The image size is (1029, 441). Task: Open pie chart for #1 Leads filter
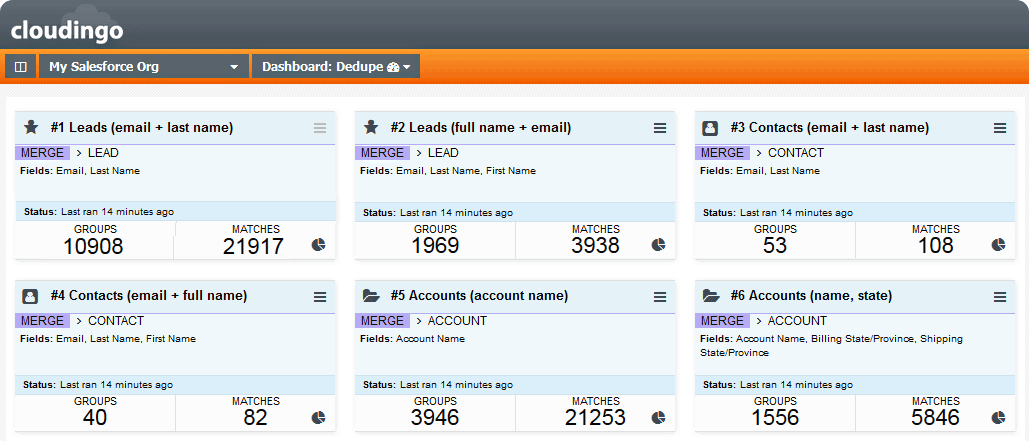318,245
